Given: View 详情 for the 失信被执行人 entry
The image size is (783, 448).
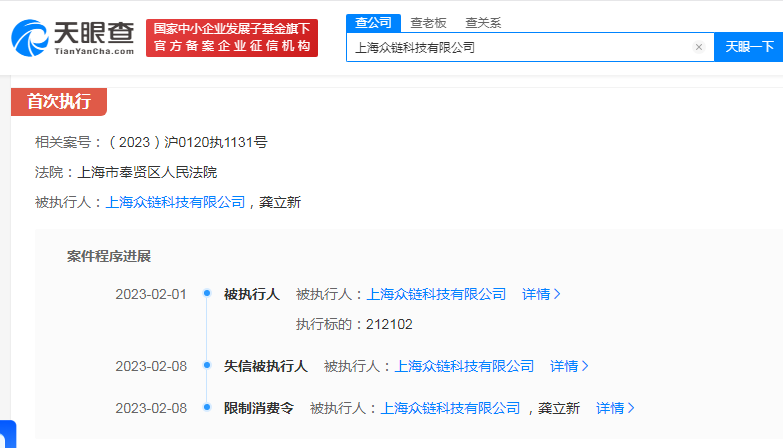Looking at the screenshot, I should 569,366.
